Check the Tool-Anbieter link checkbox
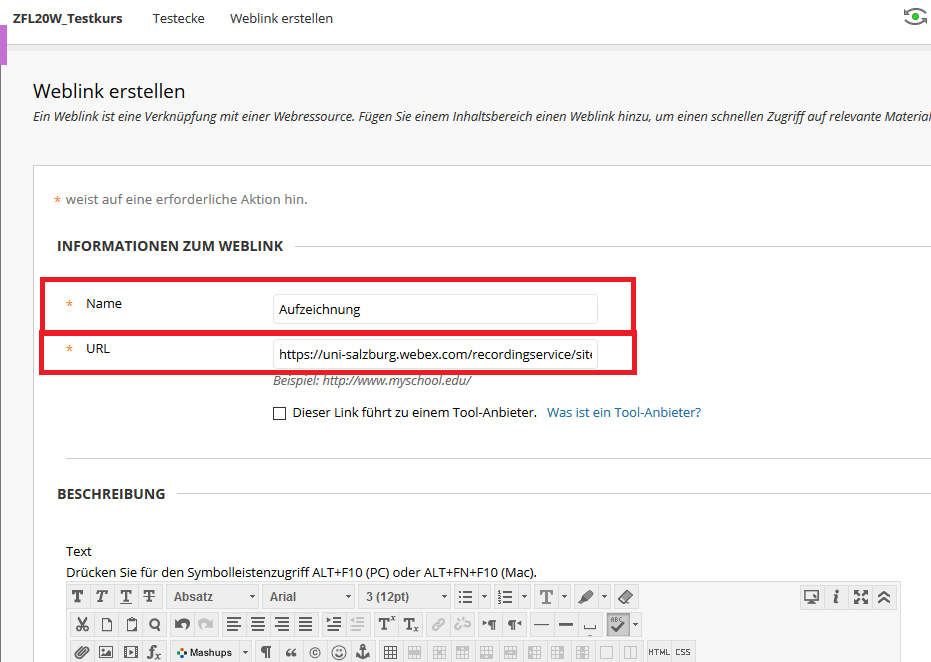The width and height of the screenshot is (931, 662). coord(279,413)
